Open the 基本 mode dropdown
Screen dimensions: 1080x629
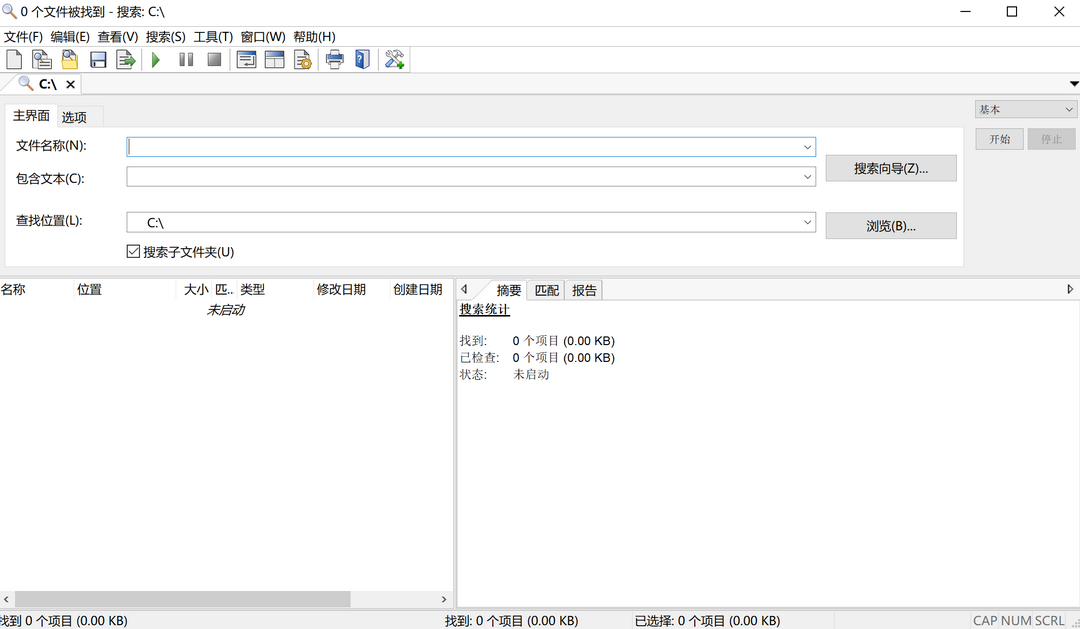(1026, 110)
